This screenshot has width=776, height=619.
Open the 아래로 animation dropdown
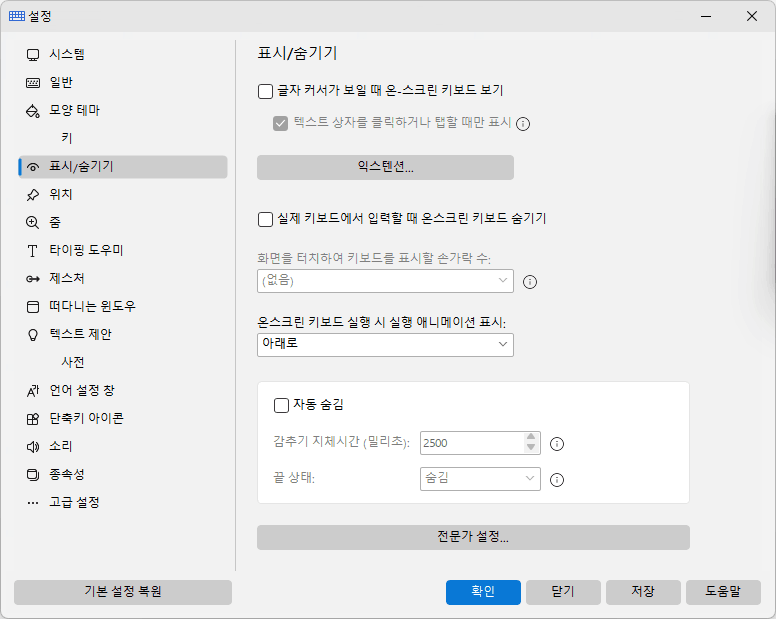[x=385, y=344]
